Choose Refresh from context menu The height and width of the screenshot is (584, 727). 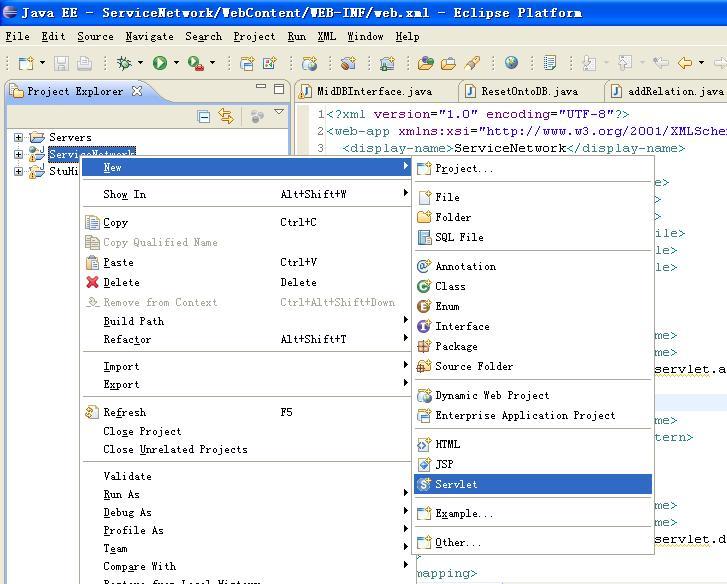click(x=247, y=412)
